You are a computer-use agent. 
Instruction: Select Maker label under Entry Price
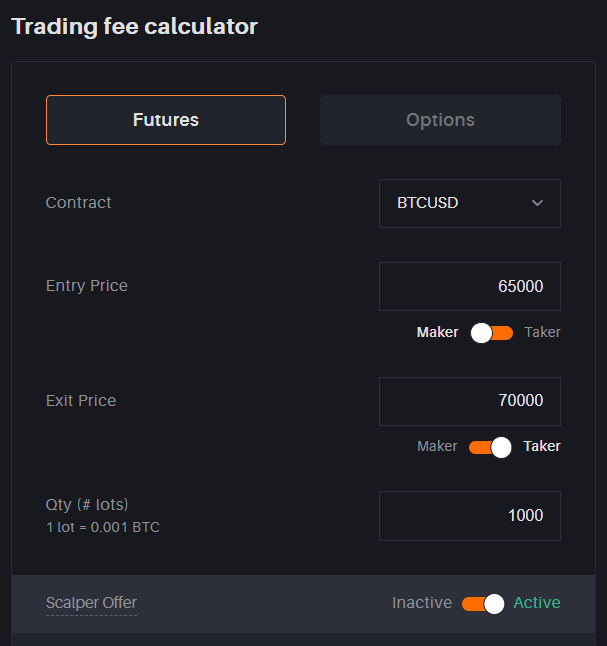tap(437, 332)
